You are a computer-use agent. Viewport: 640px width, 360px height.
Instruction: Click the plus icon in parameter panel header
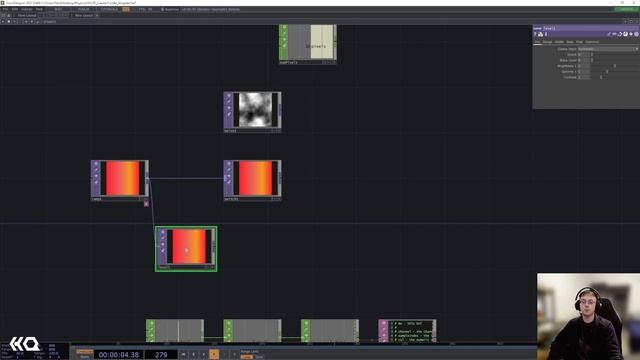631,34
